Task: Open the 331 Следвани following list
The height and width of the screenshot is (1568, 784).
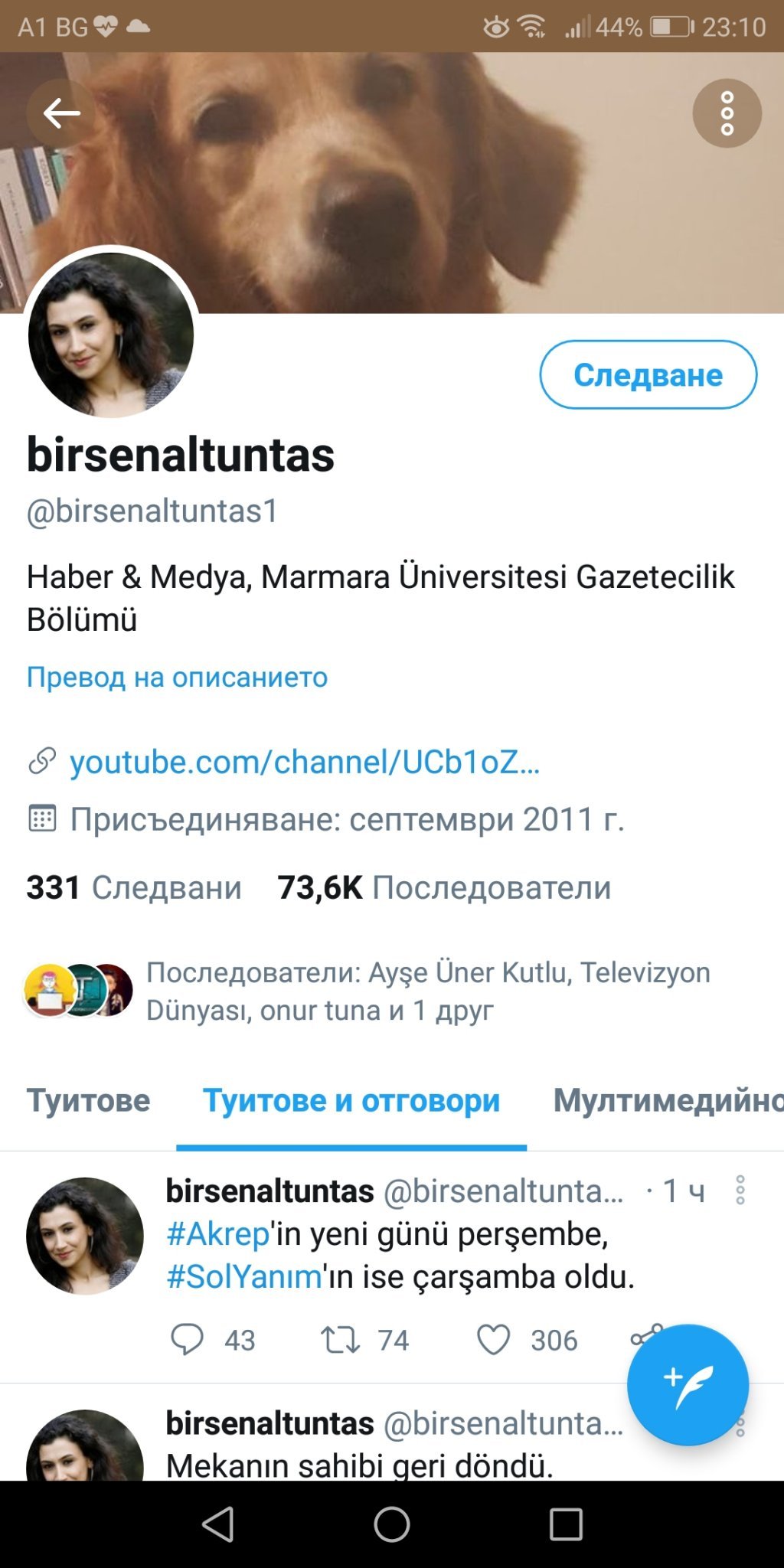Action: [x=134, y=887]
